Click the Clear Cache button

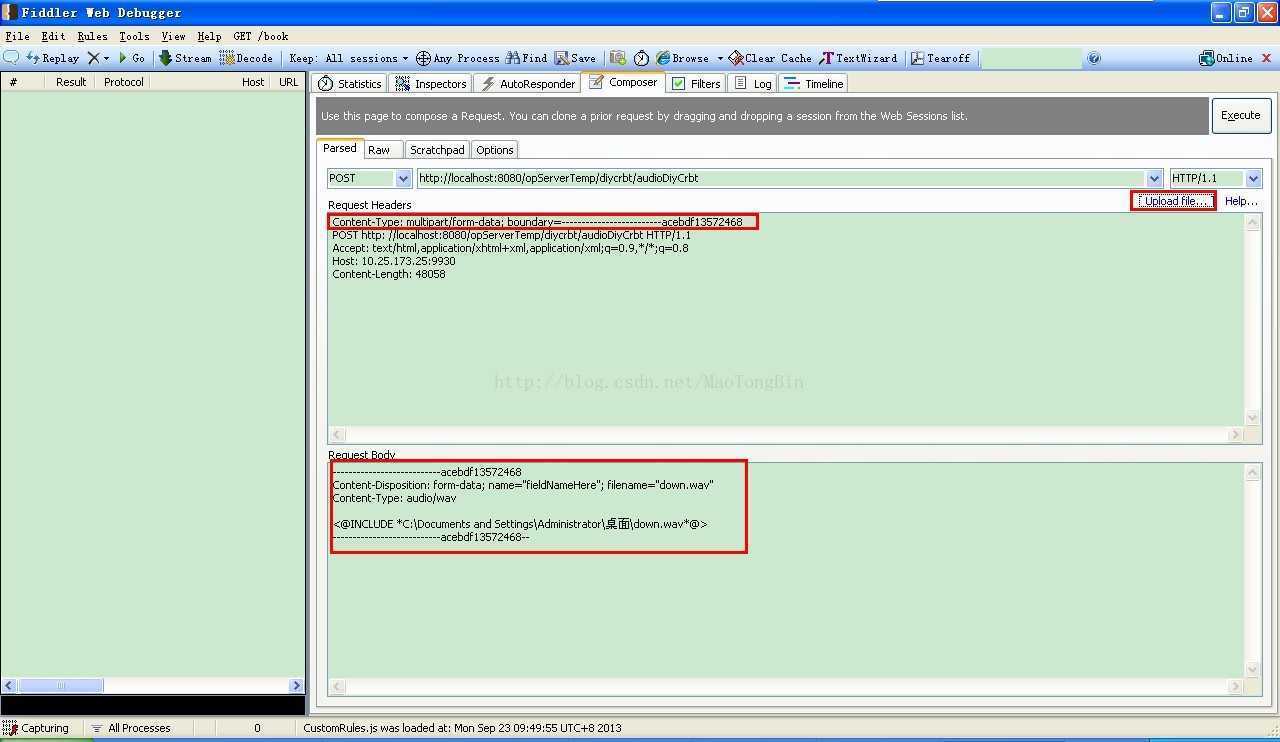770,58
